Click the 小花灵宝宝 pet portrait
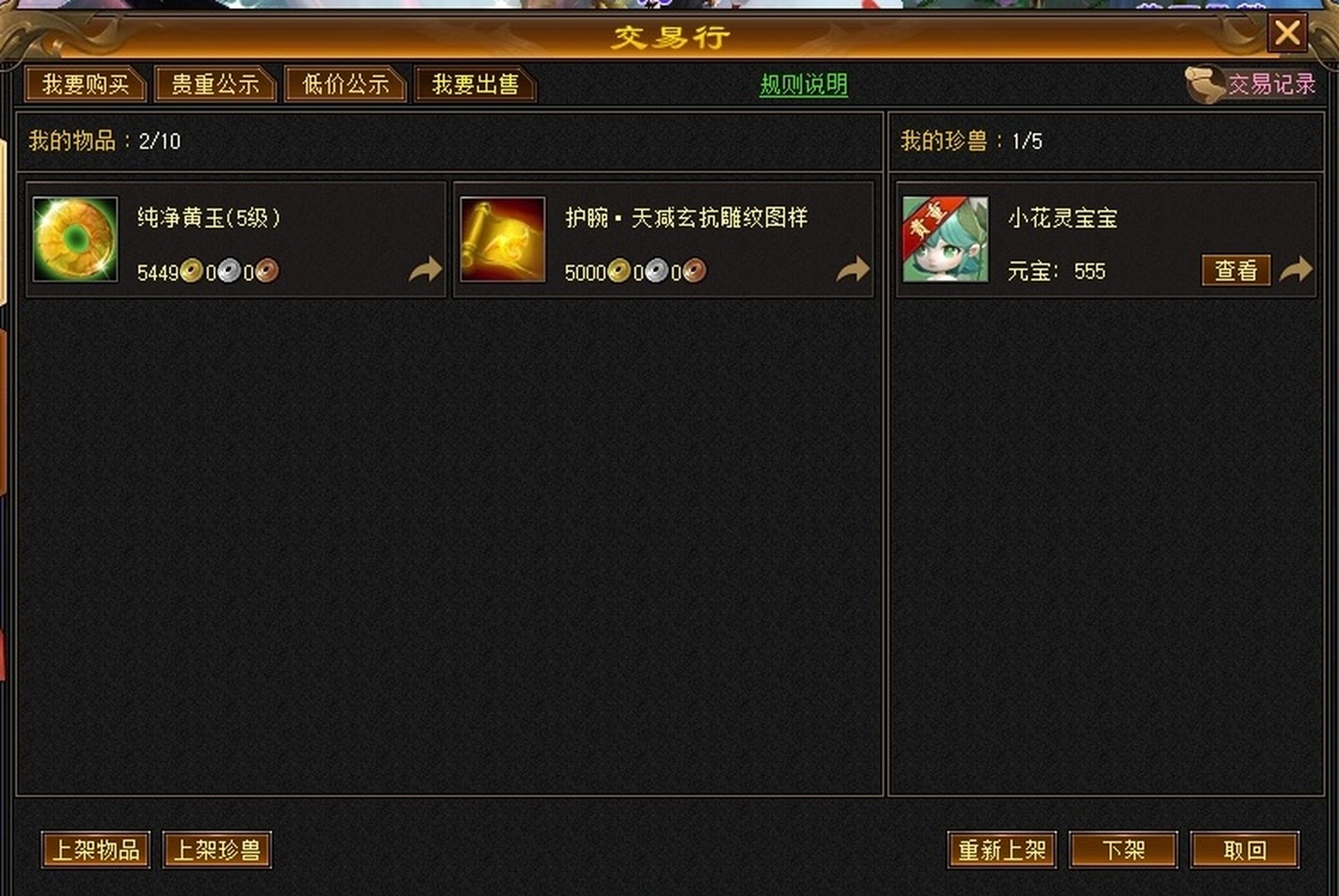The height and width of the screenshot is (896, 1339). pyautogui.click(x=945, y=240)
